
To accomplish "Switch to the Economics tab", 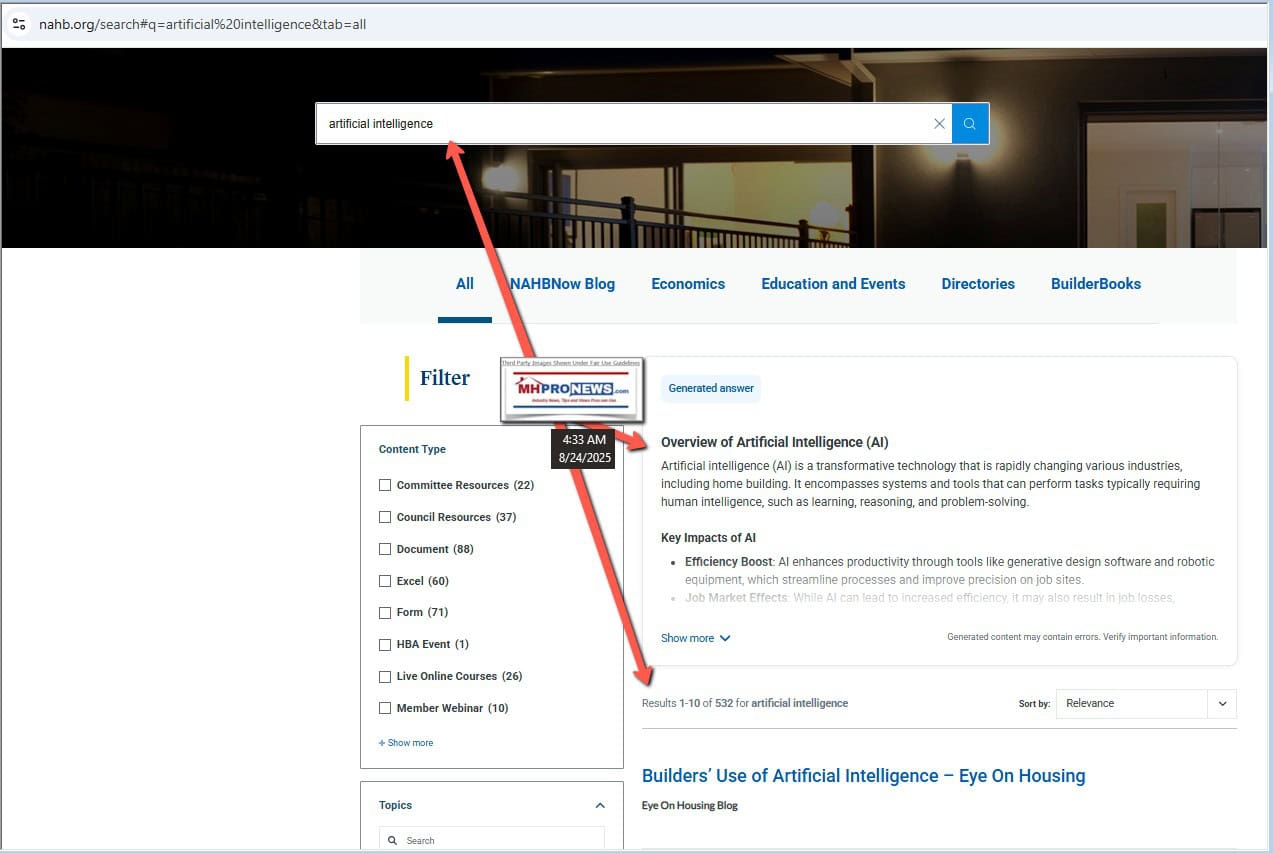I will click(x=688, y=284).
